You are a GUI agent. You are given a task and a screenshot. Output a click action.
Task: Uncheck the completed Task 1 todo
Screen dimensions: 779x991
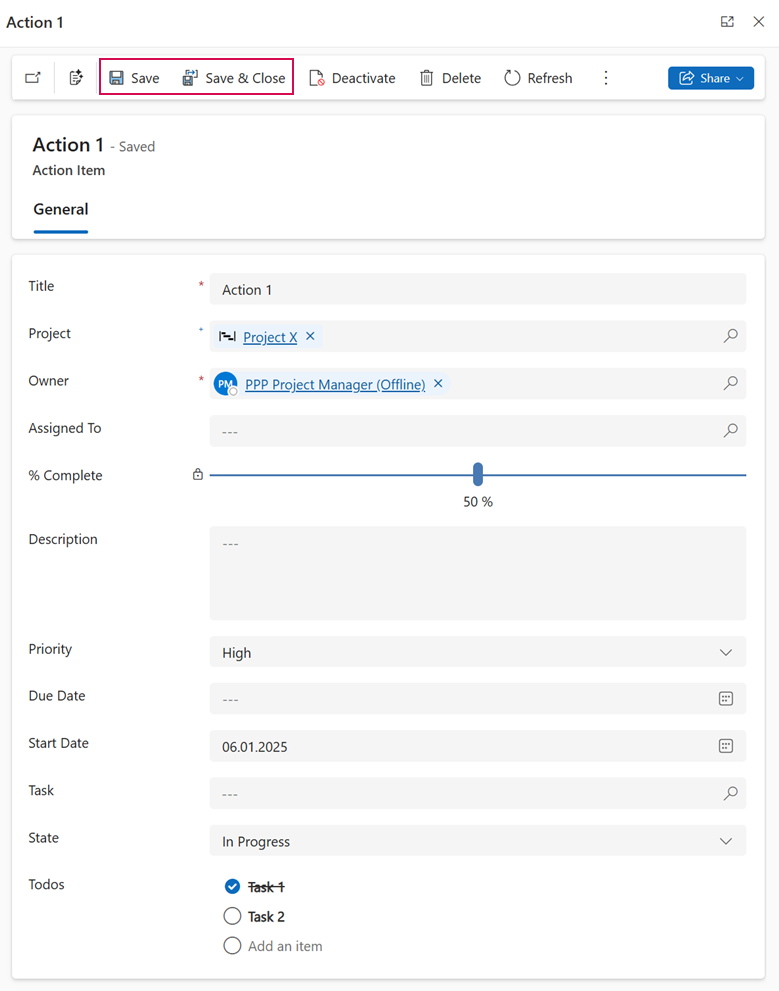[x=233, y=887]
